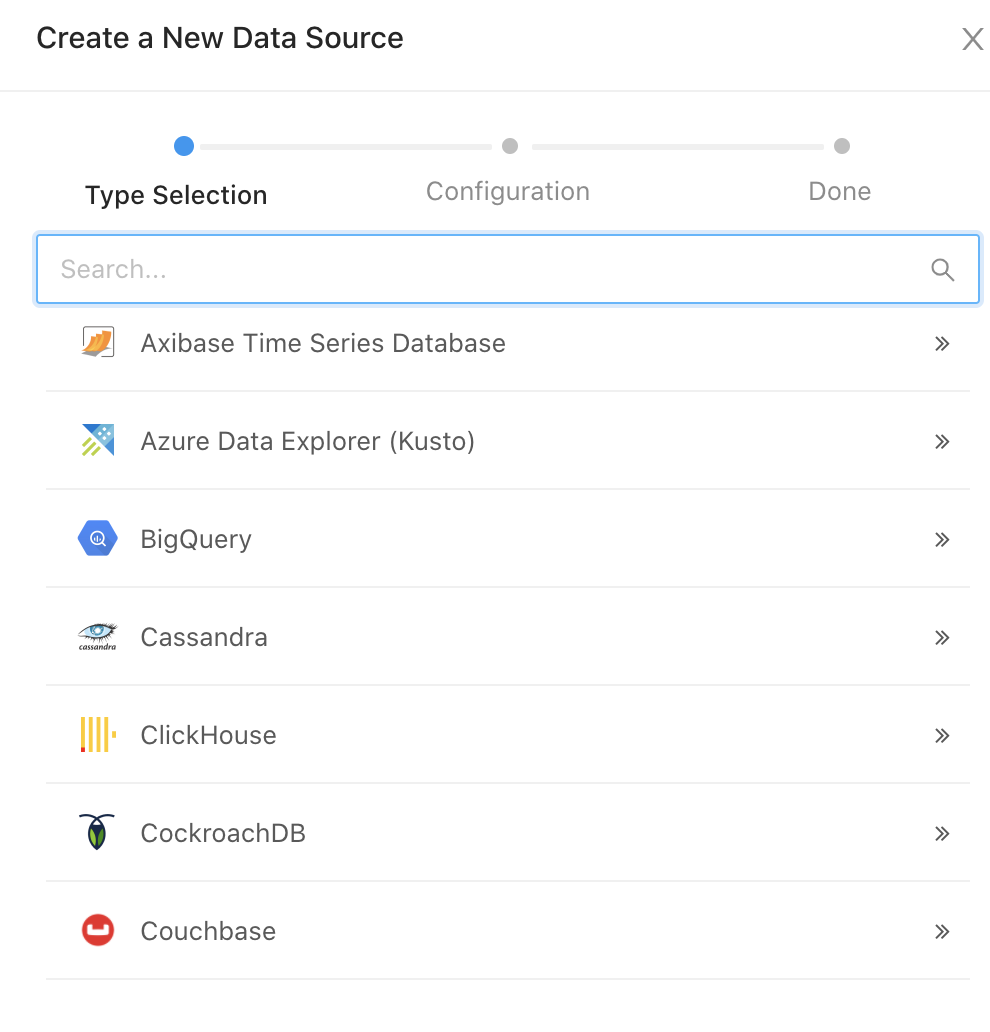Click the red Couchbase logo icon

click(x=98, y=931)
